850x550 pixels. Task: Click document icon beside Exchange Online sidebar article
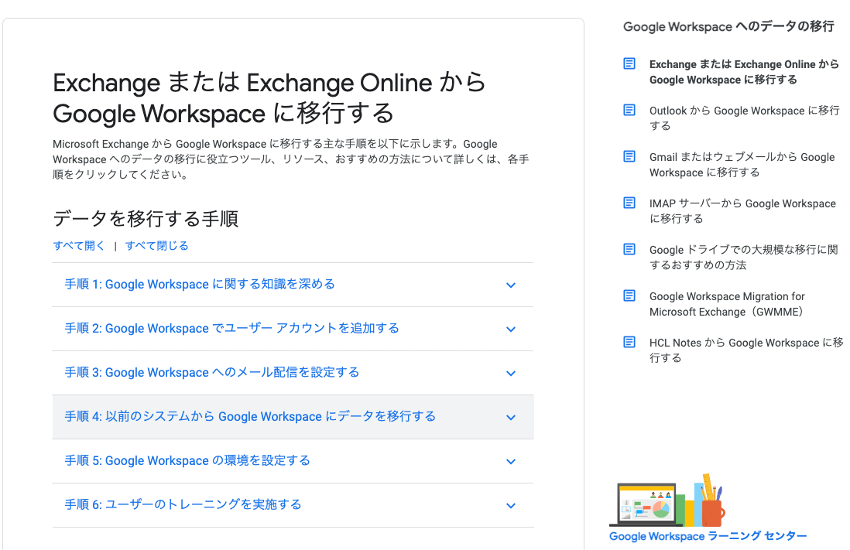(x=629, y=64)
